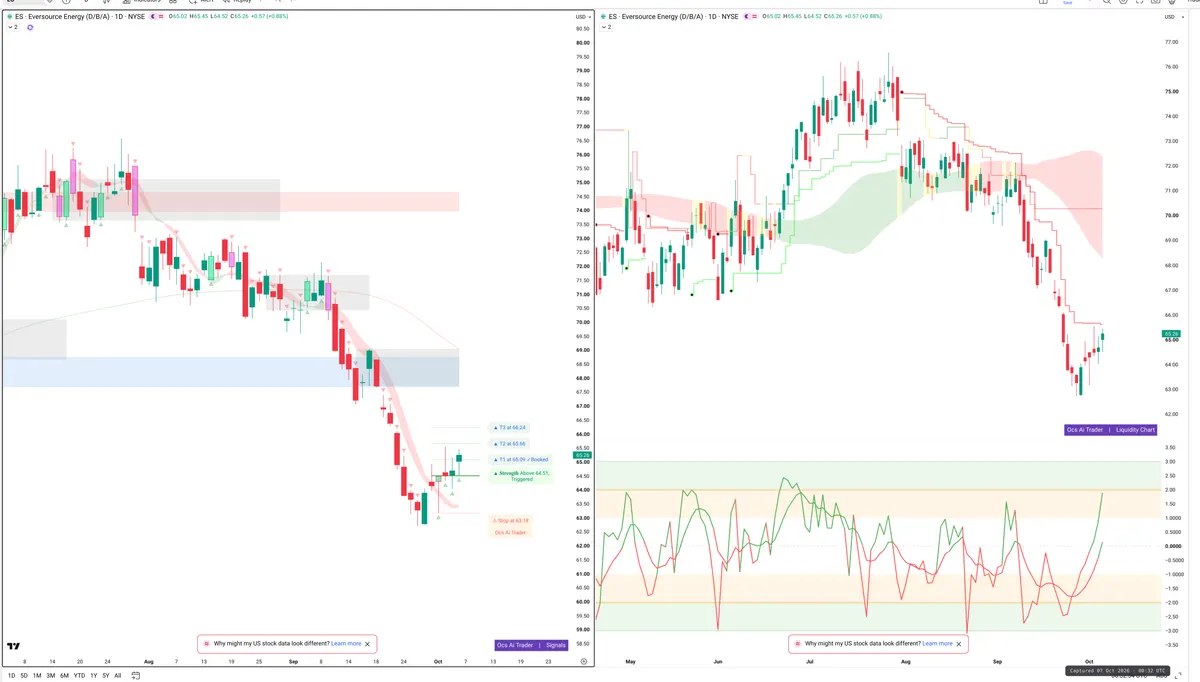Click the Ocs Ai Trader Signals badge

point(531,645)
